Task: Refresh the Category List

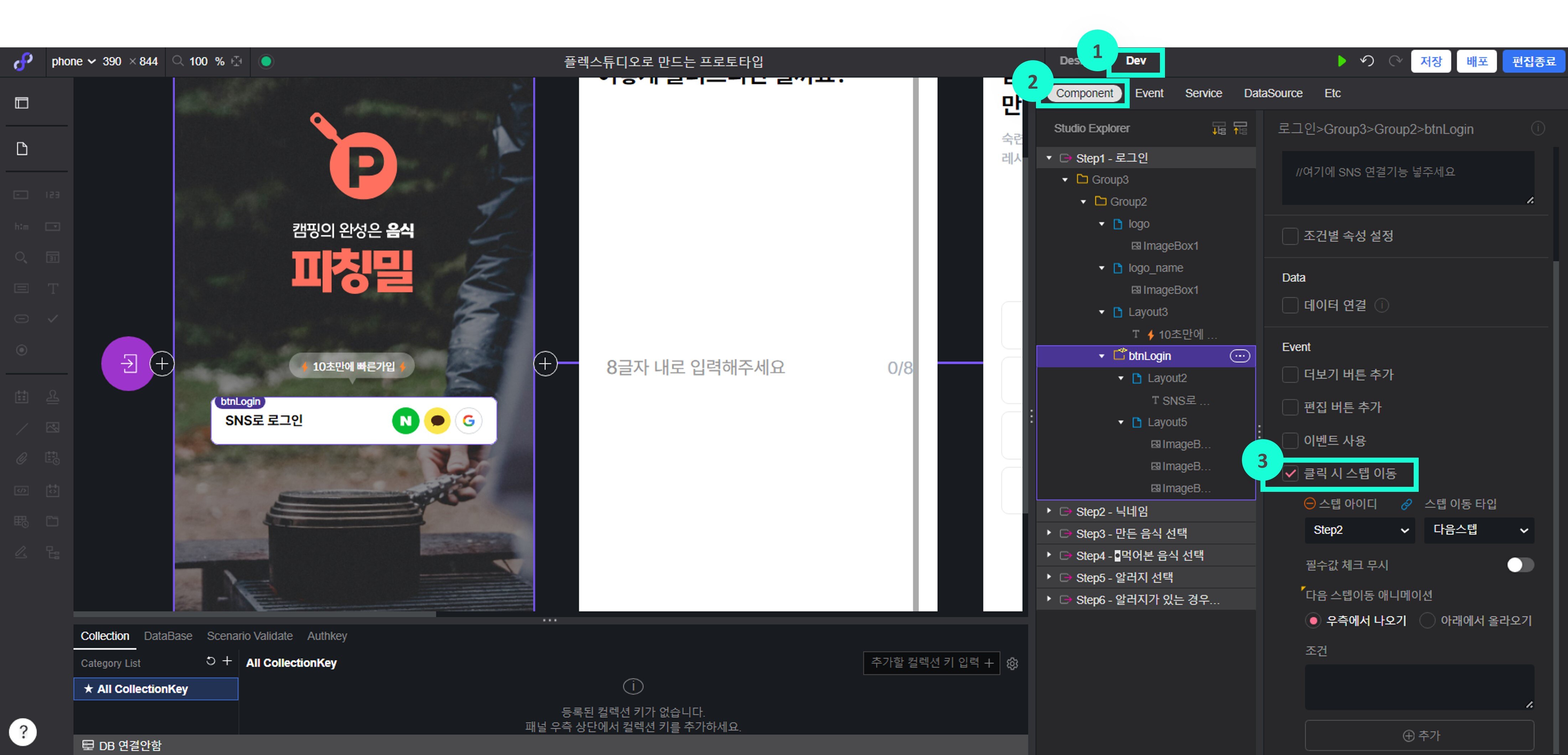Action: [211, 661]
